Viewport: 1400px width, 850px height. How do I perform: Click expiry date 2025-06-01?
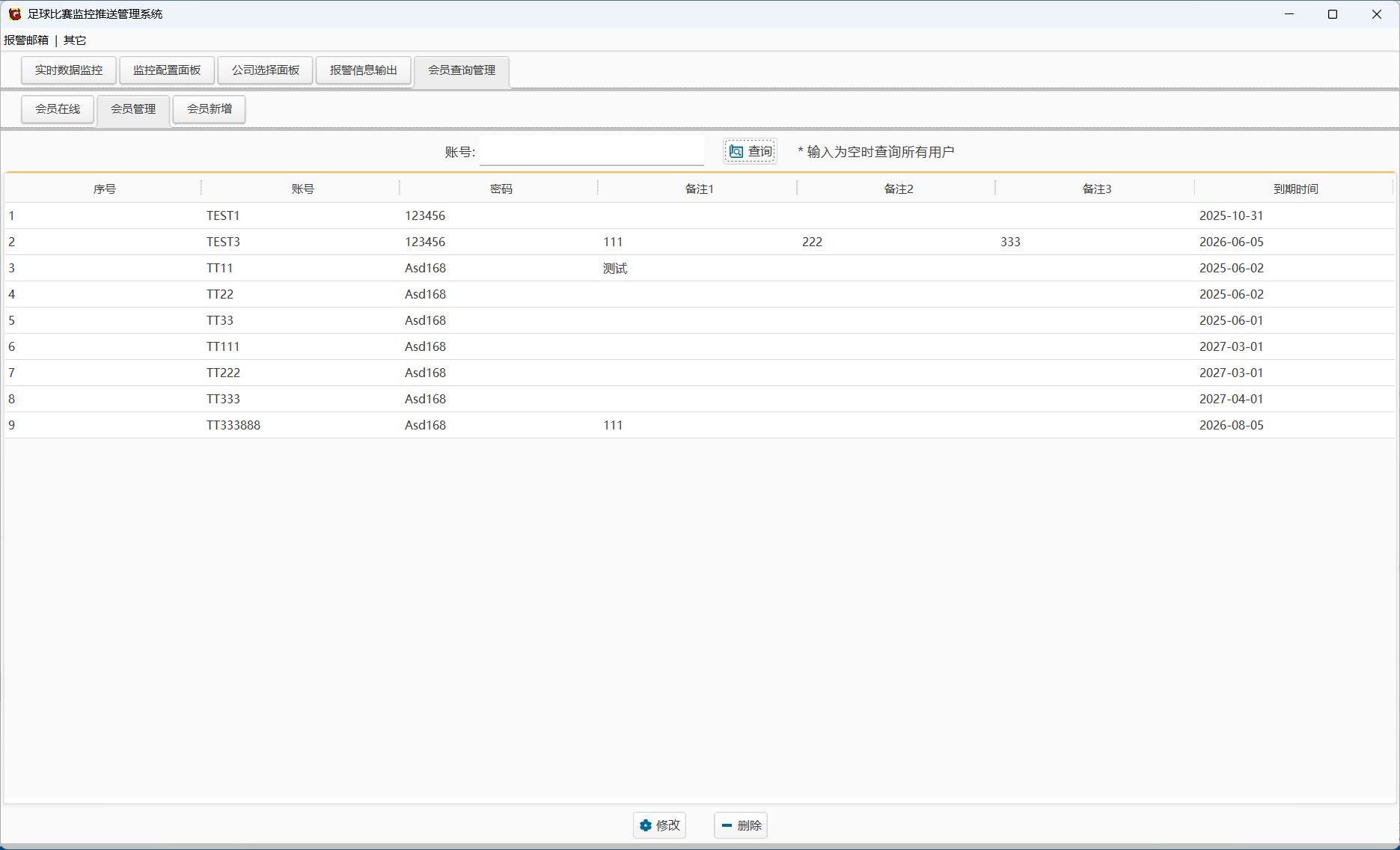(1232, 320)
